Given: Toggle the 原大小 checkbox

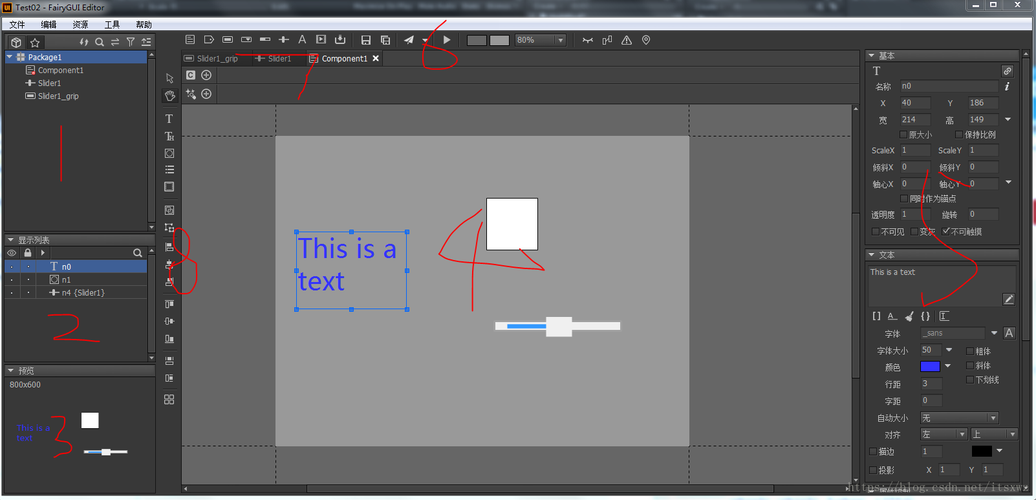Looking at the screenshot, I should click(904, 135).
